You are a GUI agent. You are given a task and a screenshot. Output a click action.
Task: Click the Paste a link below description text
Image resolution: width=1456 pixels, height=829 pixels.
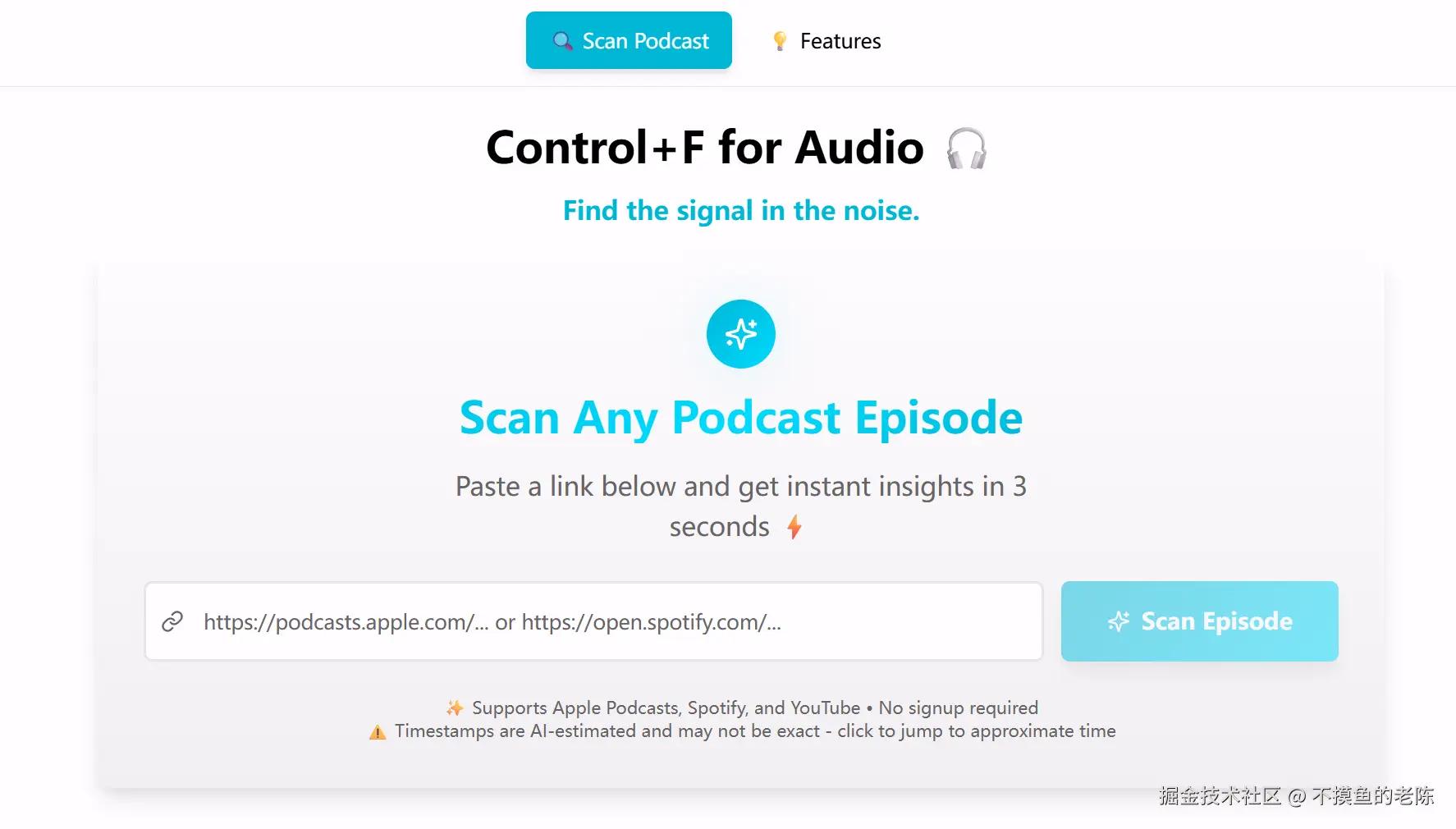[x=741, y=506]
